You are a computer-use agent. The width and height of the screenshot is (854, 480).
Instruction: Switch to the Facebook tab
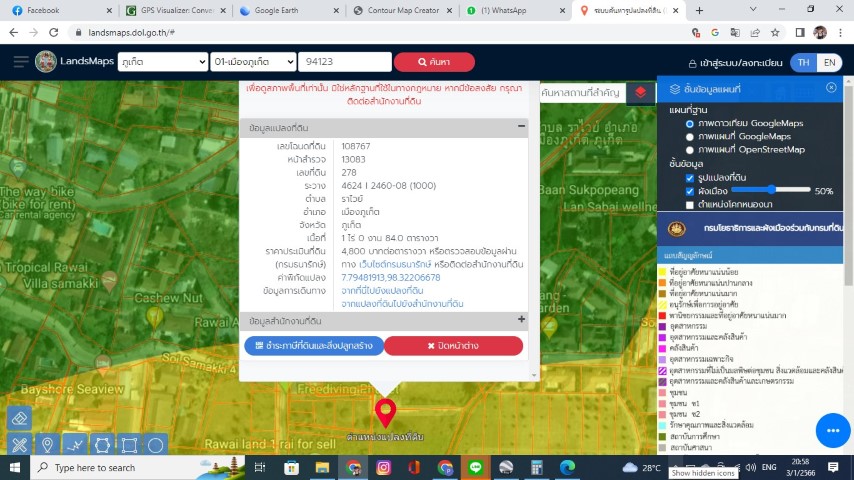[x=59, y=10]
